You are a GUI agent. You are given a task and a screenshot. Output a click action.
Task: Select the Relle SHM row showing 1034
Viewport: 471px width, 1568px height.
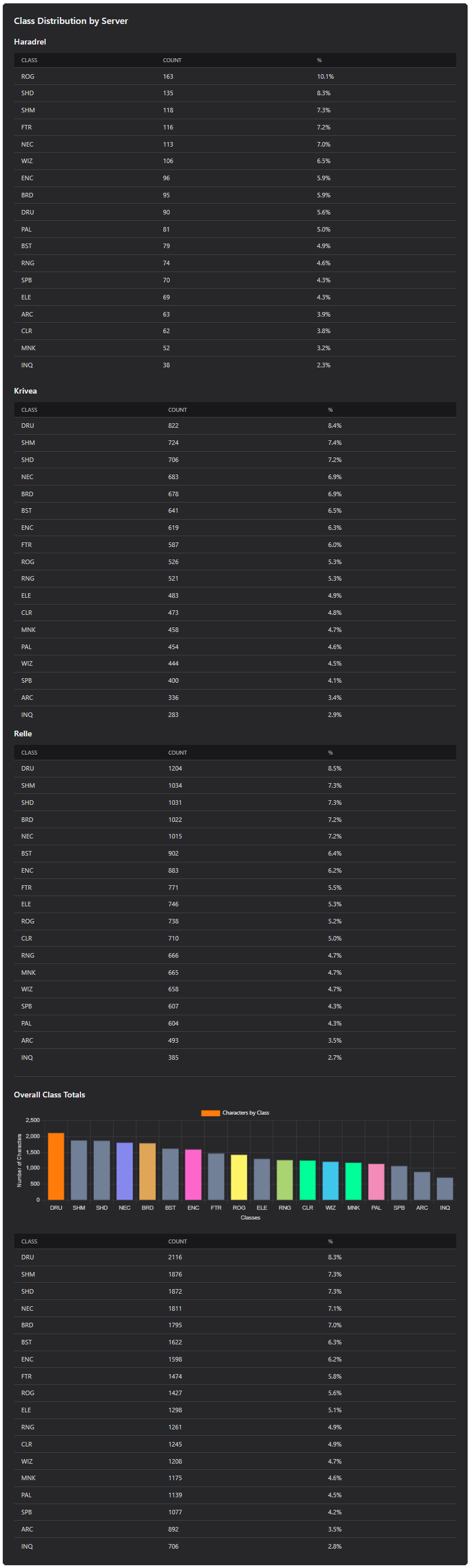point(235,785)
